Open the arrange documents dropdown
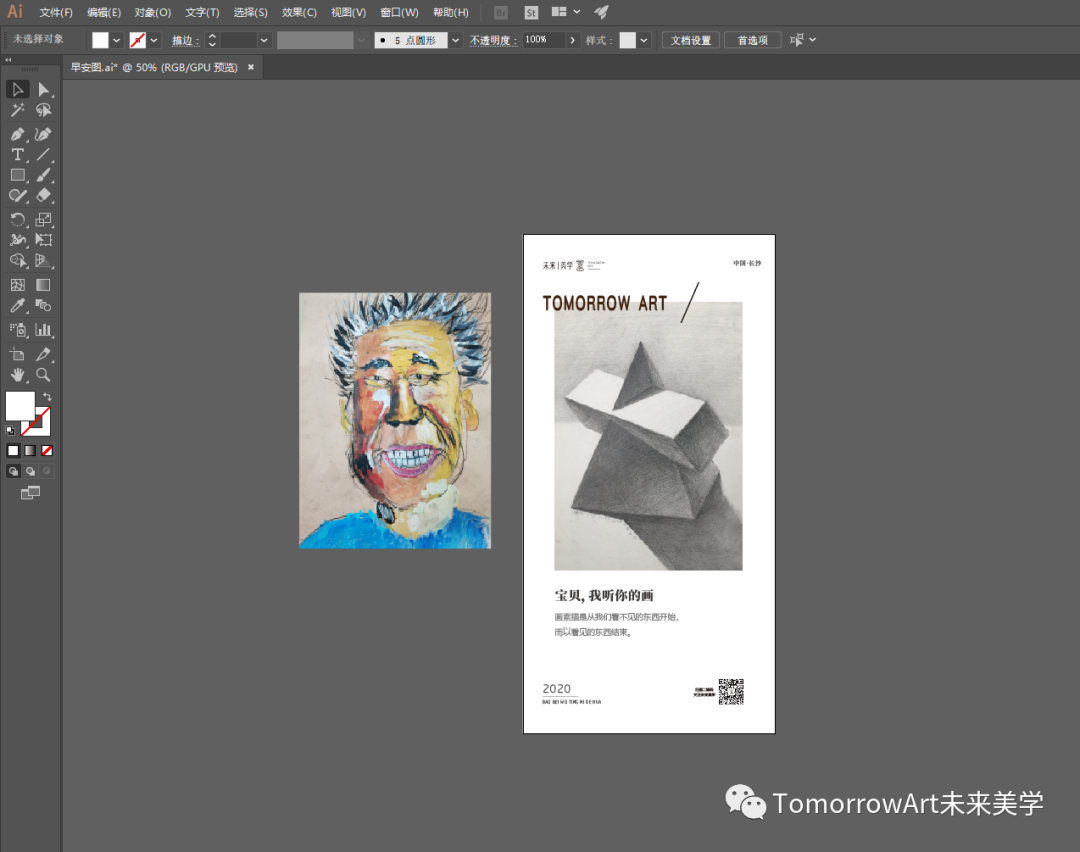 click(x=566, y=12)
